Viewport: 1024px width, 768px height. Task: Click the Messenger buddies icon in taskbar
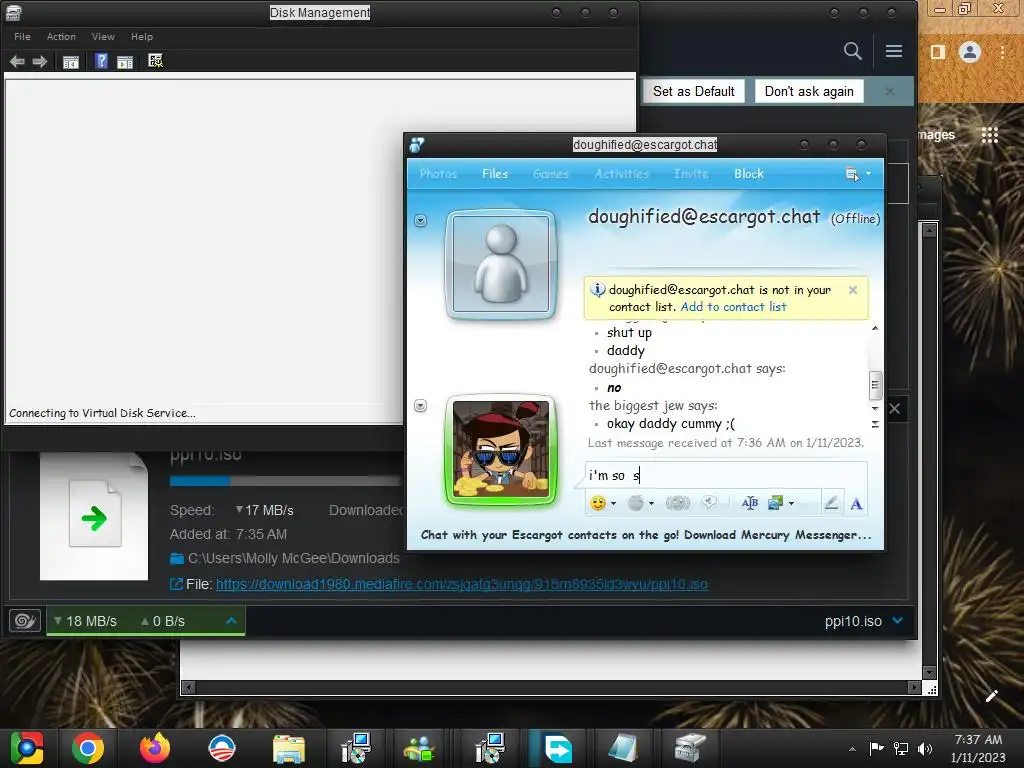[x=419, y=748]
